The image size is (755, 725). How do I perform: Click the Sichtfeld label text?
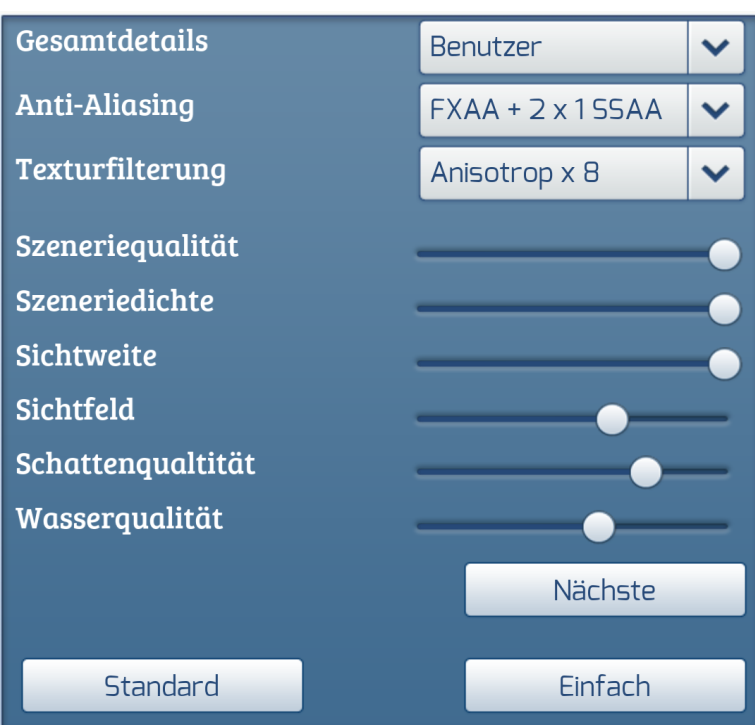[x=75, y=409]
